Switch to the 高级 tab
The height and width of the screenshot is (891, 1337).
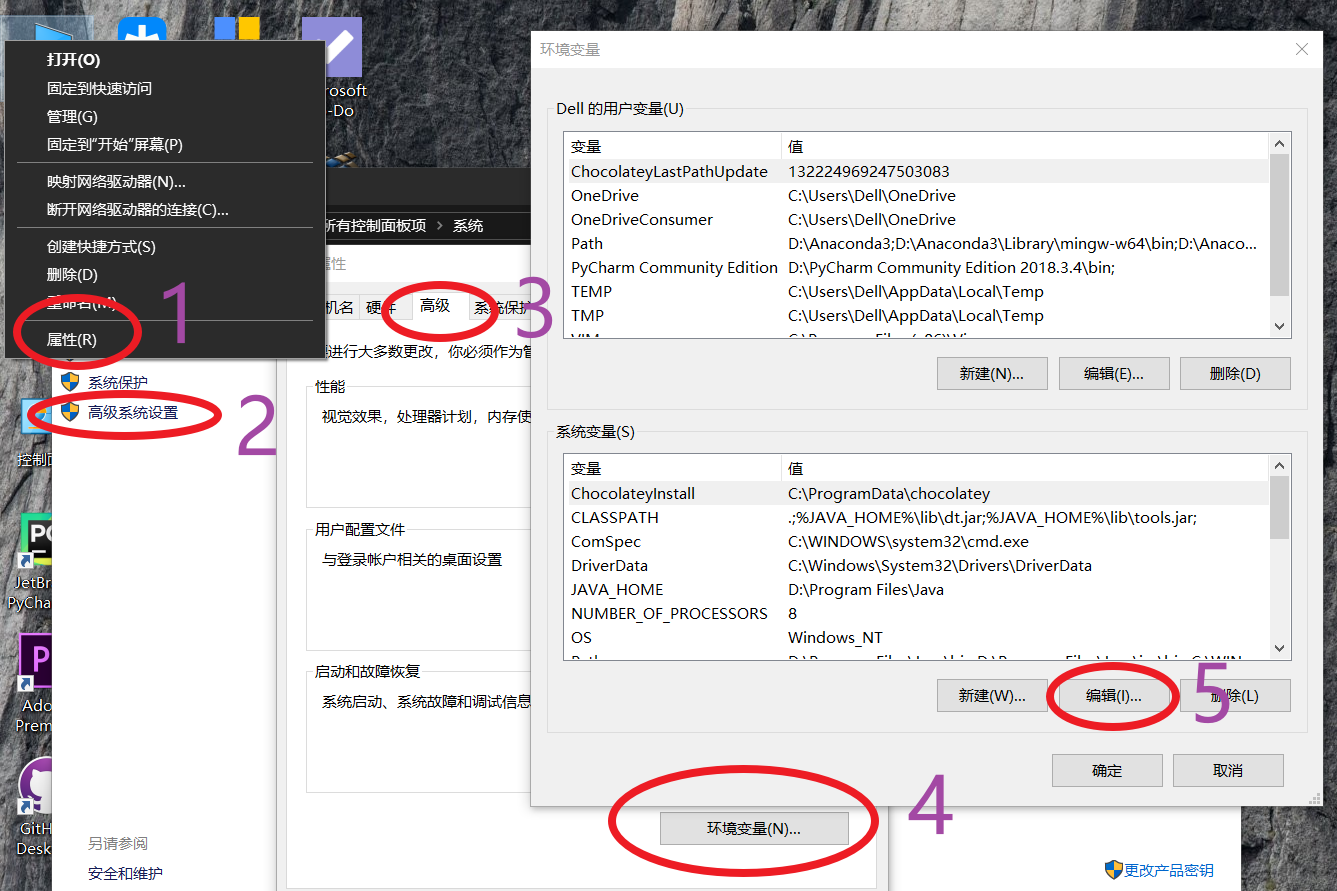click(435, 305)
